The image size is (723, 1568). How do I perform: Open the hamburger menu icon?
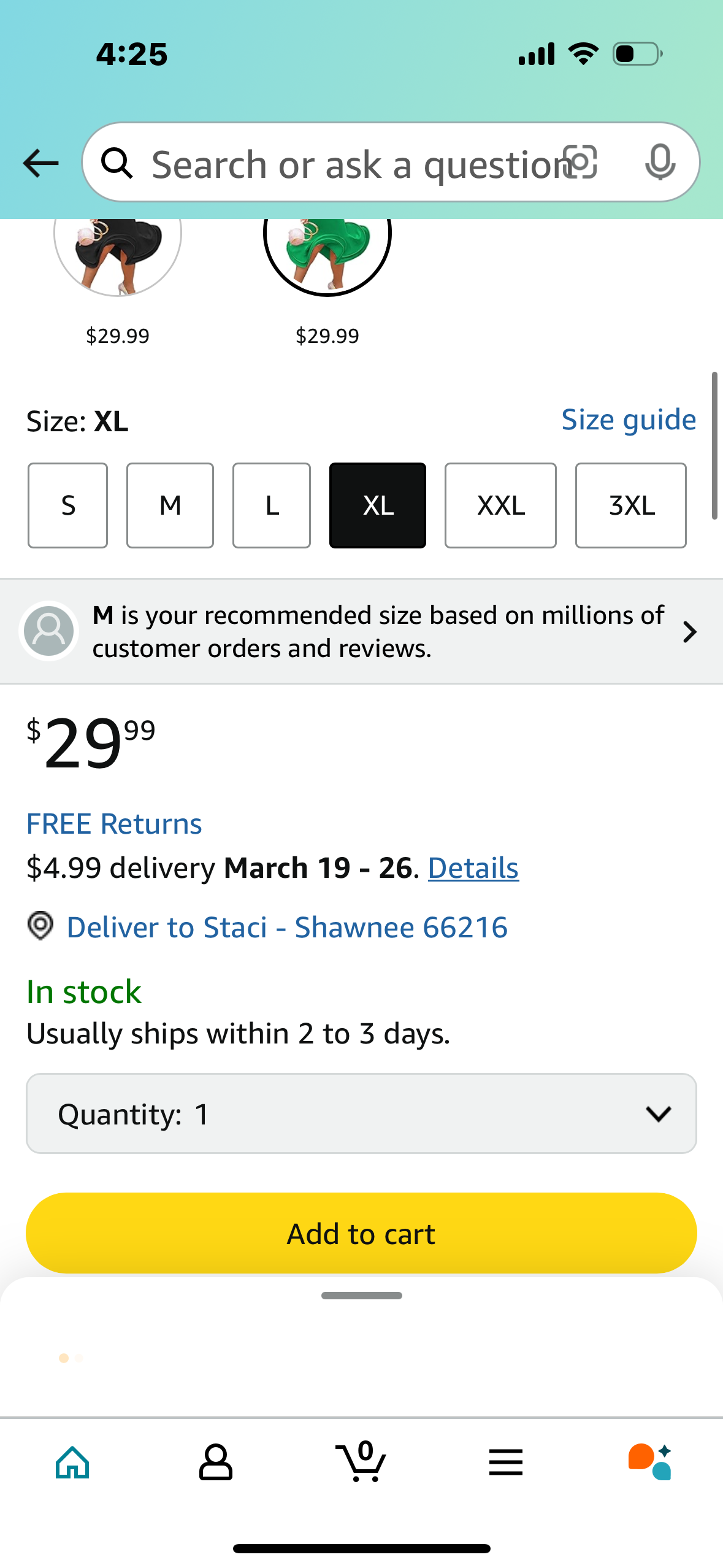[x=506, y=1462]
